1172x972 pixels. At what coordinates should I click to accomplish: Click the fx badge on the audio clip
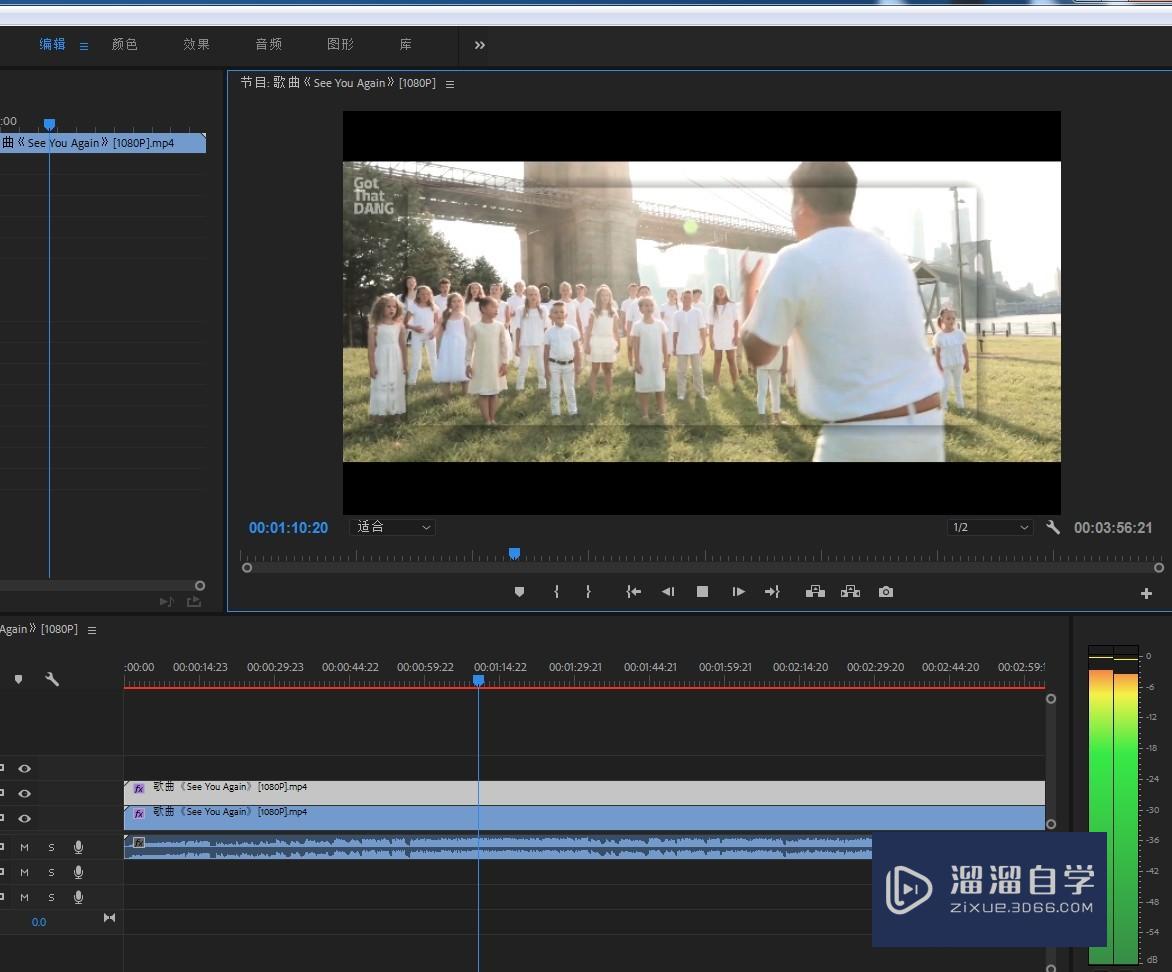pyautogui.click(x=139, y=843)
